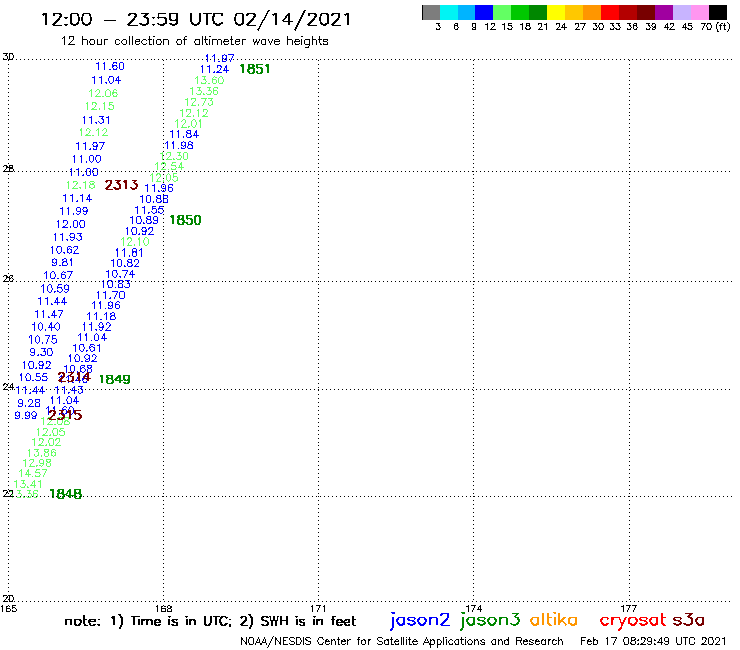The image size is (740, 650).
Task: Click the green wave height '12.15'
Action: [100, 106]
